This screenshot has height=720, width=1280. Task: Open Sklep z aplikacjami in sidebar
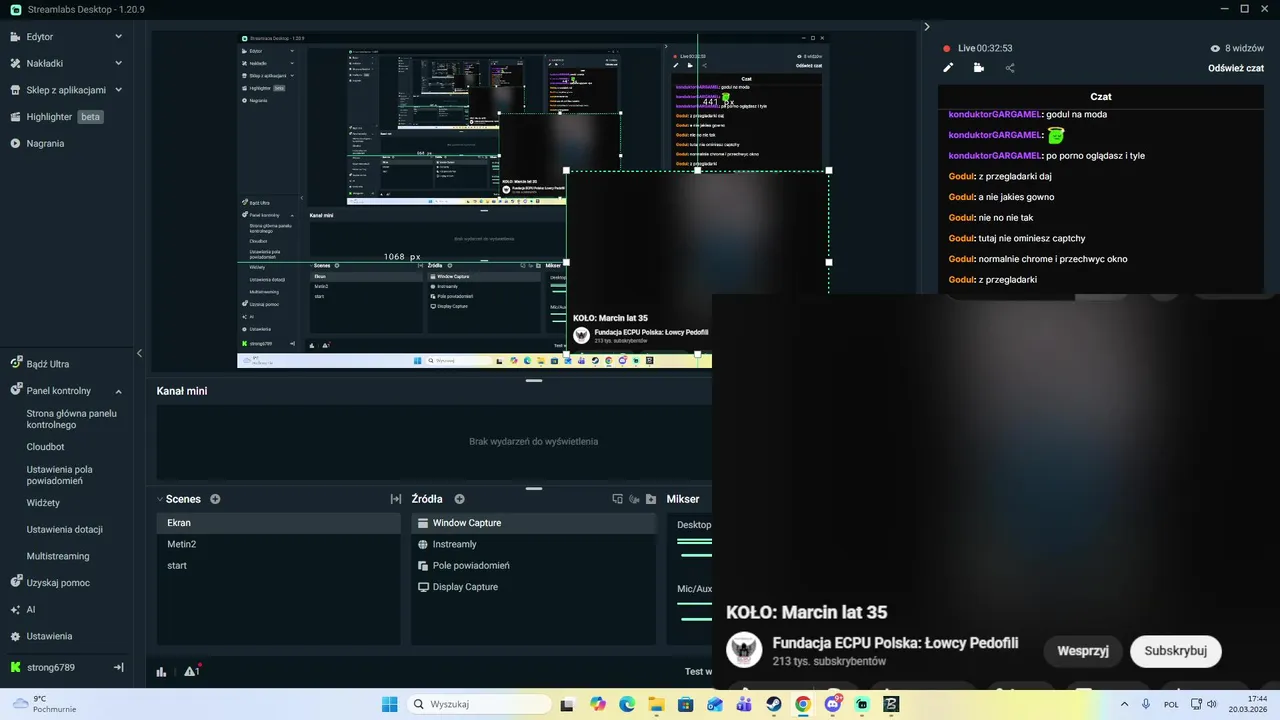tap(66, 90)
